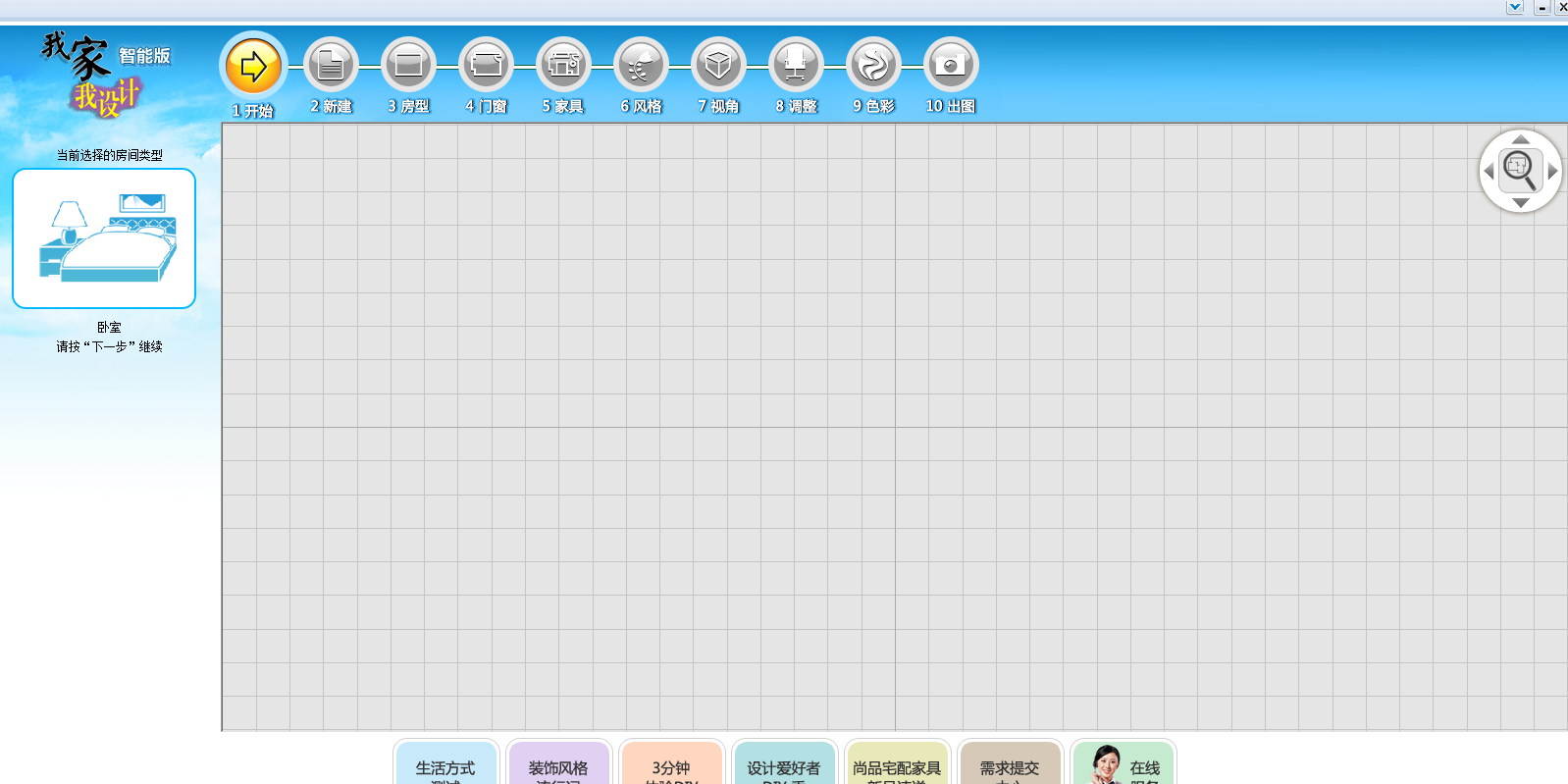
Task: Go to the '4 门窗' doors and windows step
Action: click(486, 66)
